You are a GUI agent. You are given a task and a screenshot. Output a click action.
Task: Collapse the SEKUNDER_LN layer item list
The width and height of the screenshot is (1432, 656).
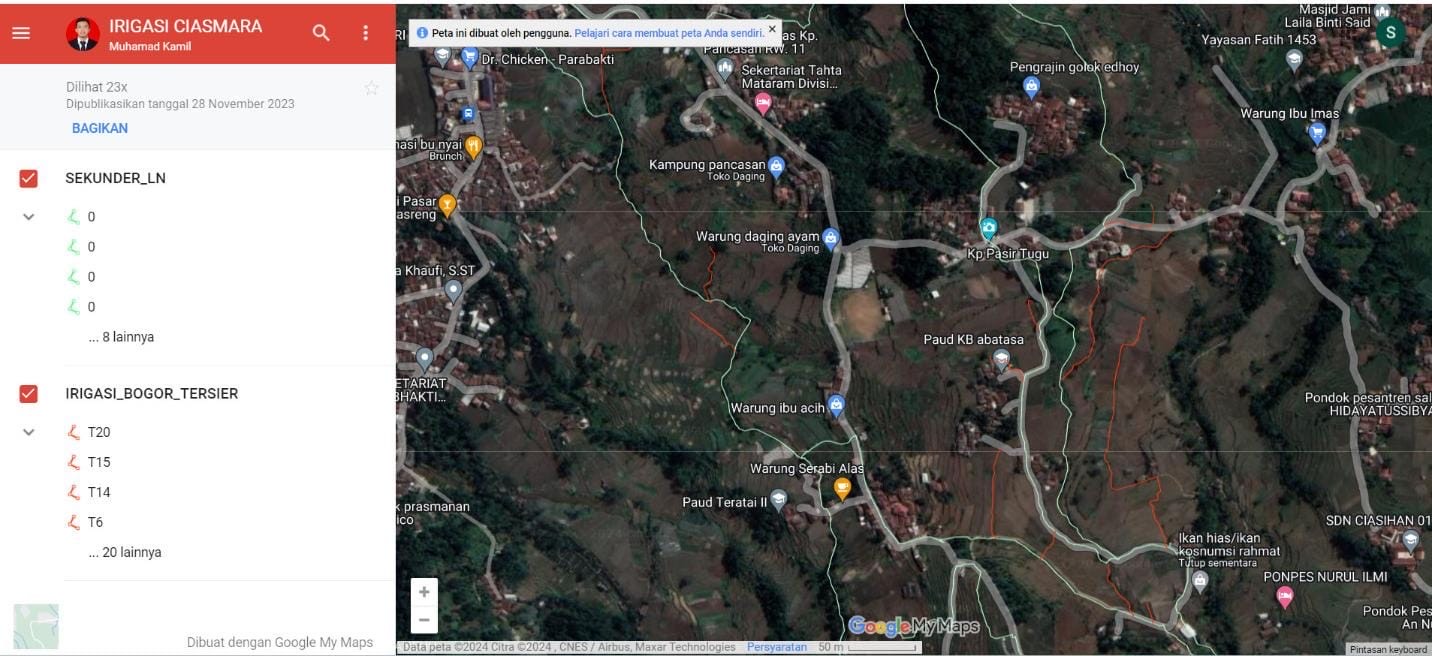click(28, 216)
